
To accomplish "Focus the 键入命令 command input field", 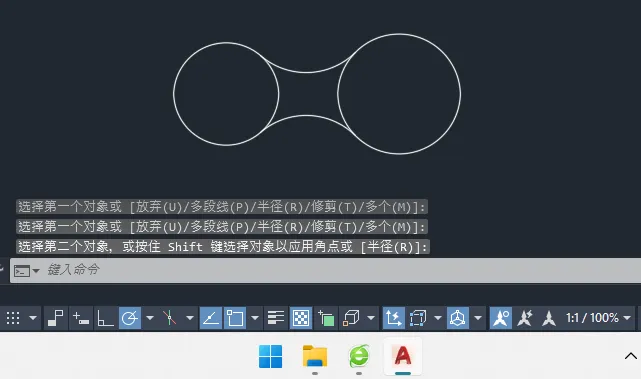I will 325,270.
